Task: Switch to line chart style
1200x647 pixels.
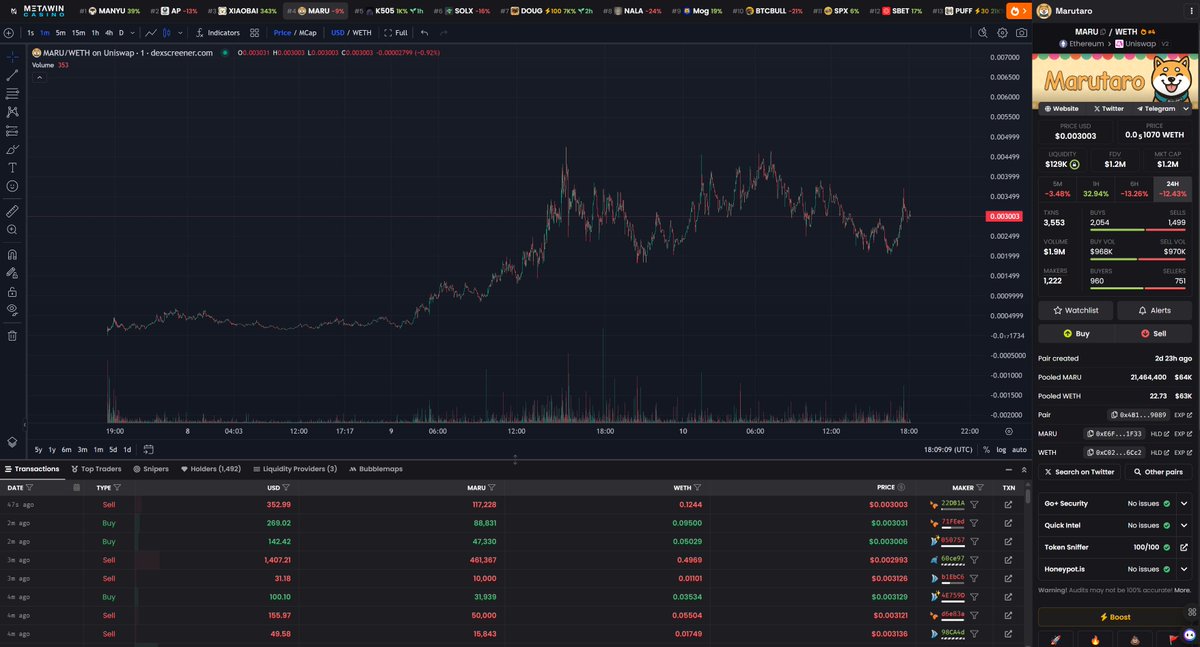Action: (151, 32)
